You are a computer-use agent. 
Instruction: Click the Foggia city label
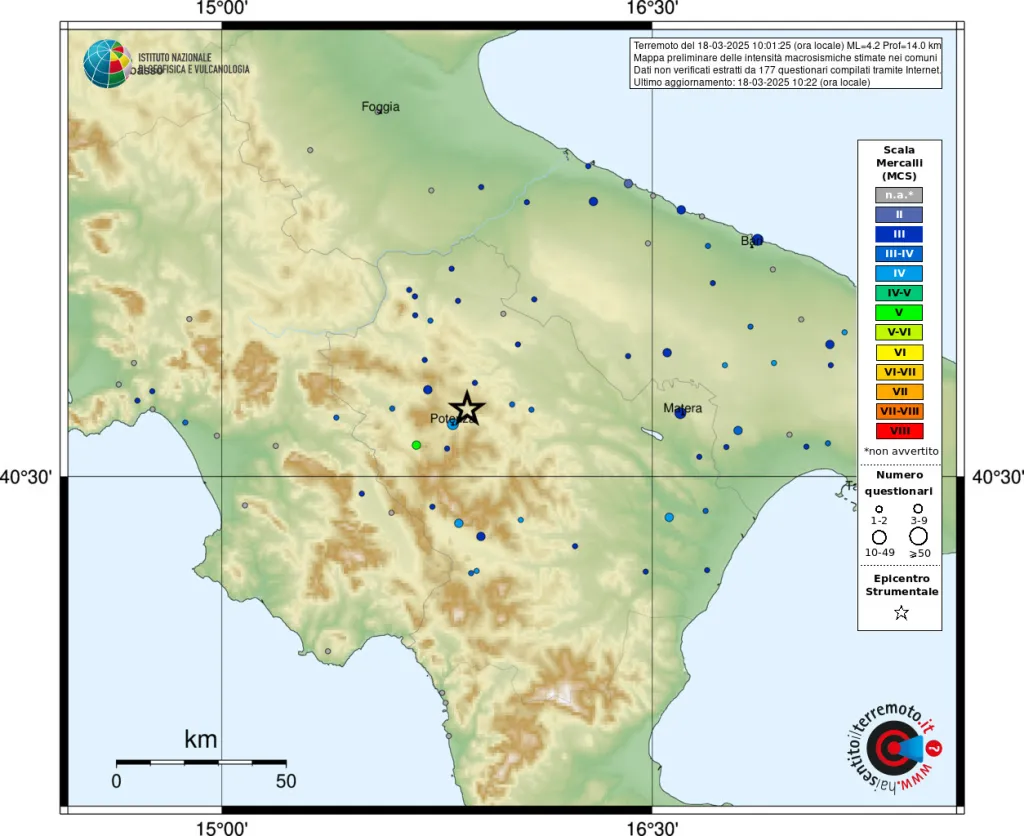pyautogui.click(x=380, y=107)
